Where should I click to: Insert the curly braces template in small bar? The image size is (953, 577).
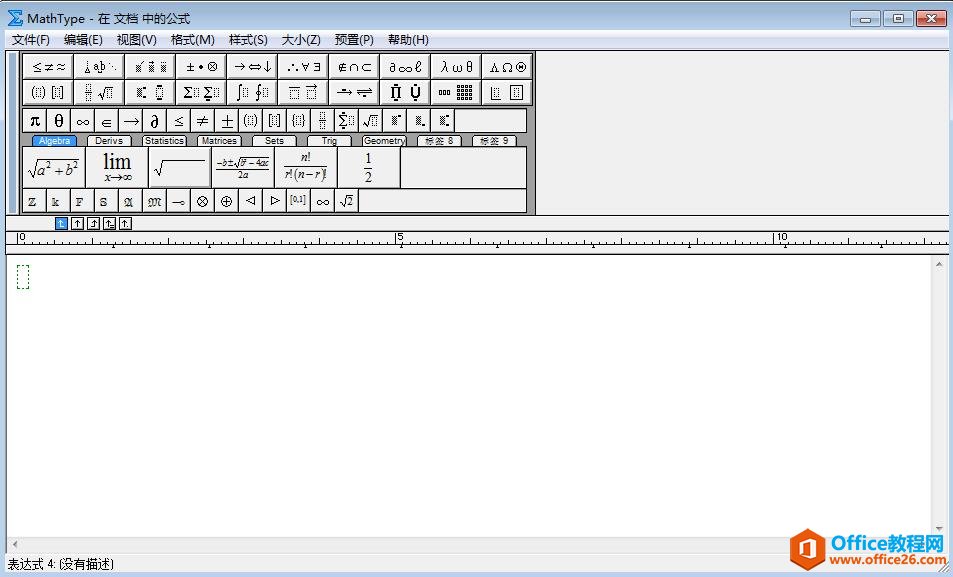click(298, 120)
